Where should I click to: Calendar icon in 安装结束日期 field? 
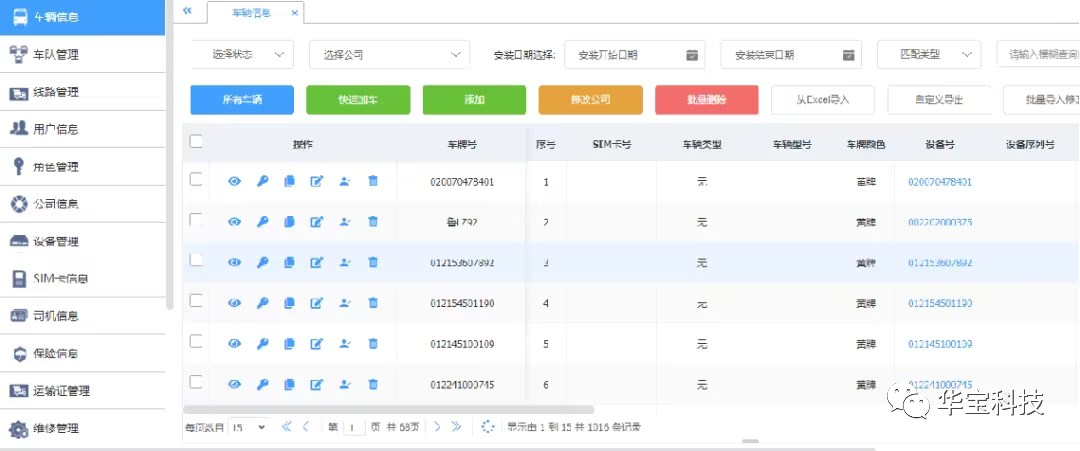pyautogui.click(x=849, y=55)
